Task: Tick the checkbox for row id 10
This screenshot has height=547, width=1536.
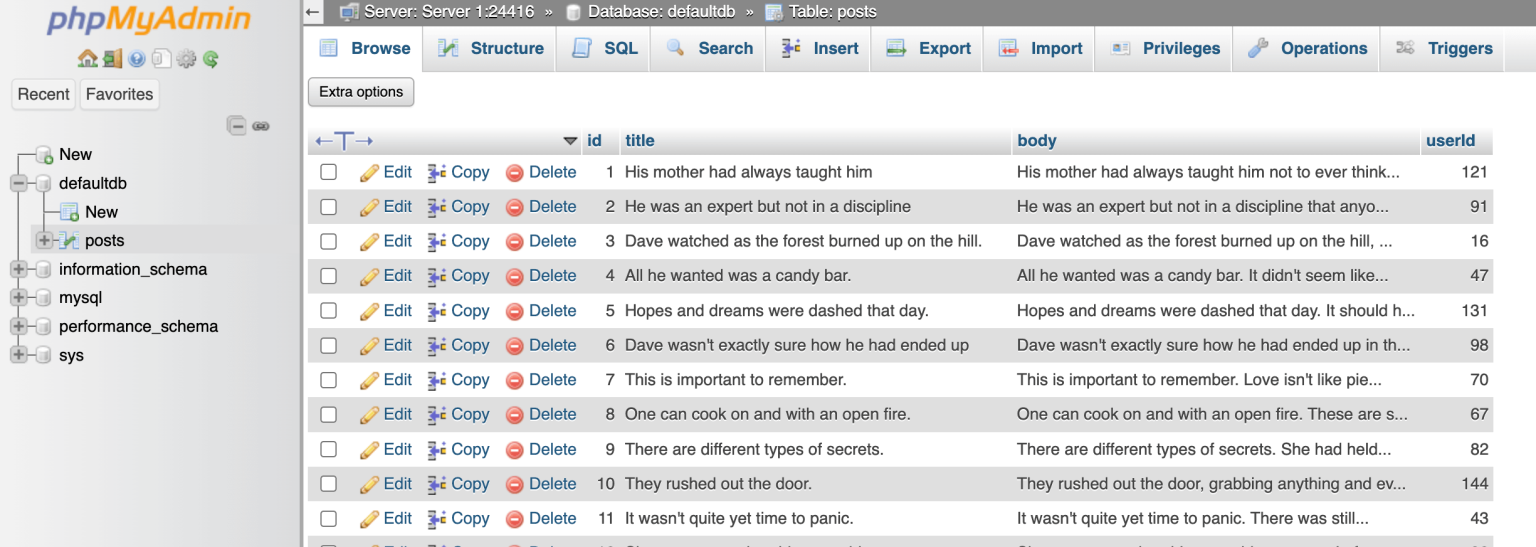Action: (328, 484)
